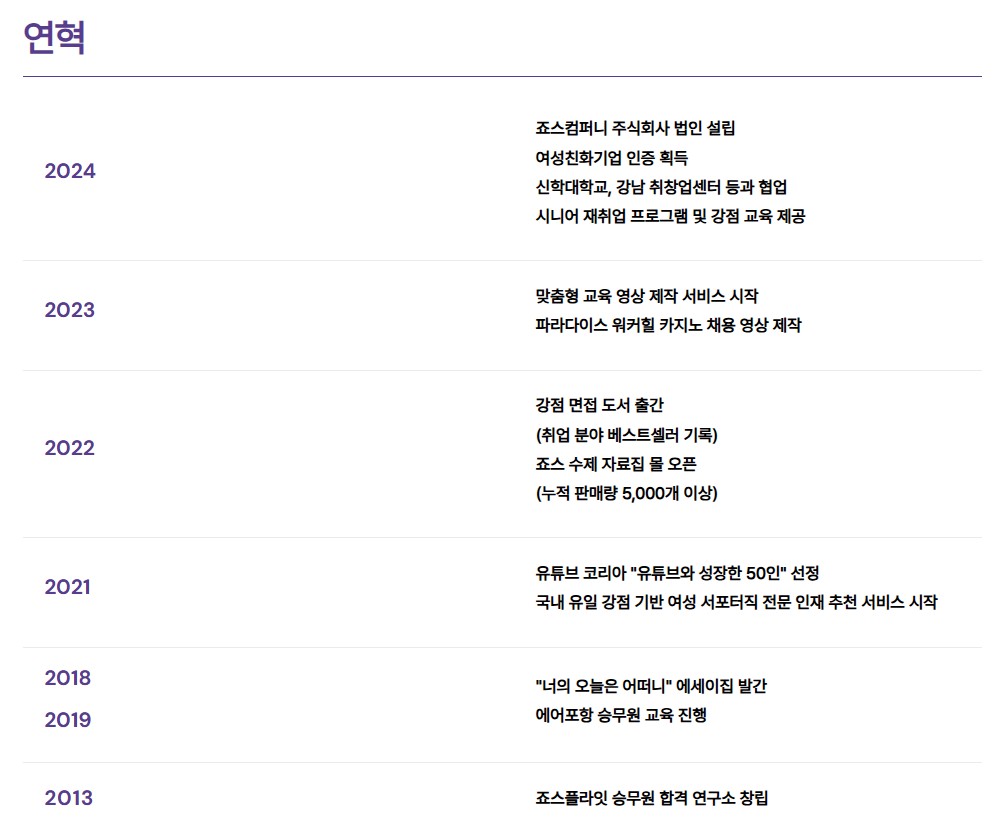Click the 2021 year label
Viewport: 1003px width, 832px height.
coord(67,587)
